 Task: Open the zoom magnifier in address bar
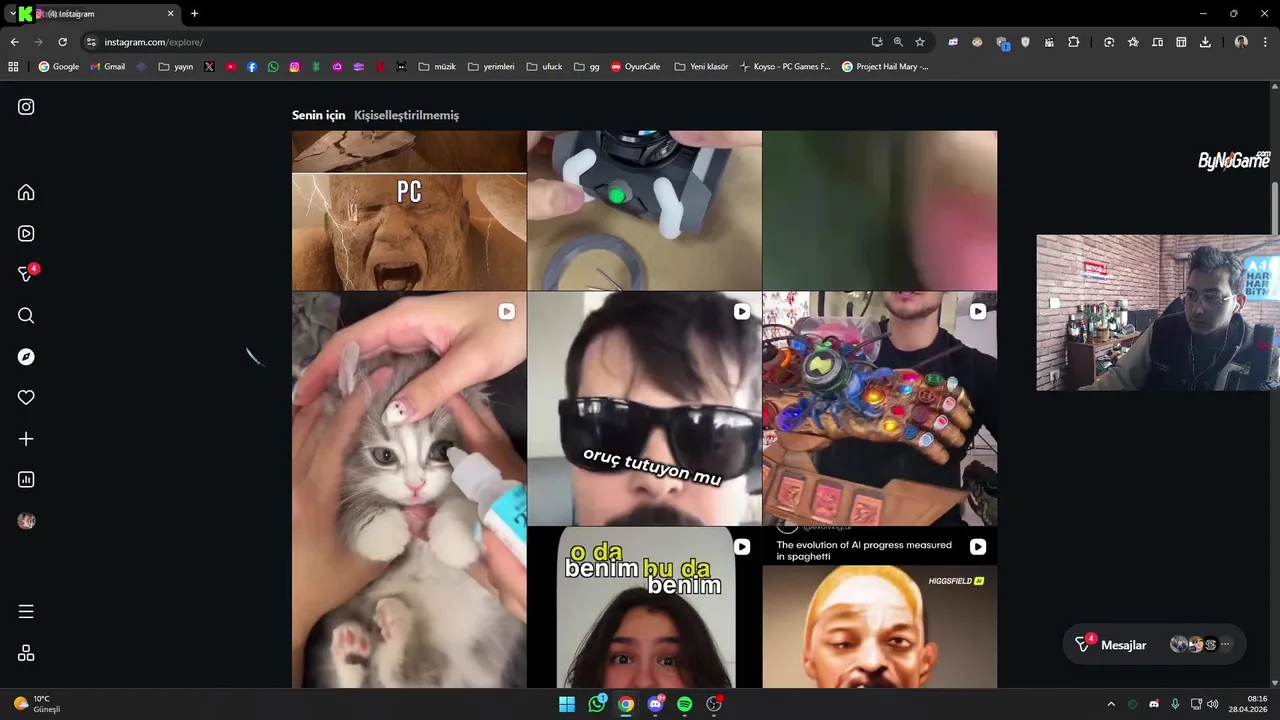(x=898, y=42)
